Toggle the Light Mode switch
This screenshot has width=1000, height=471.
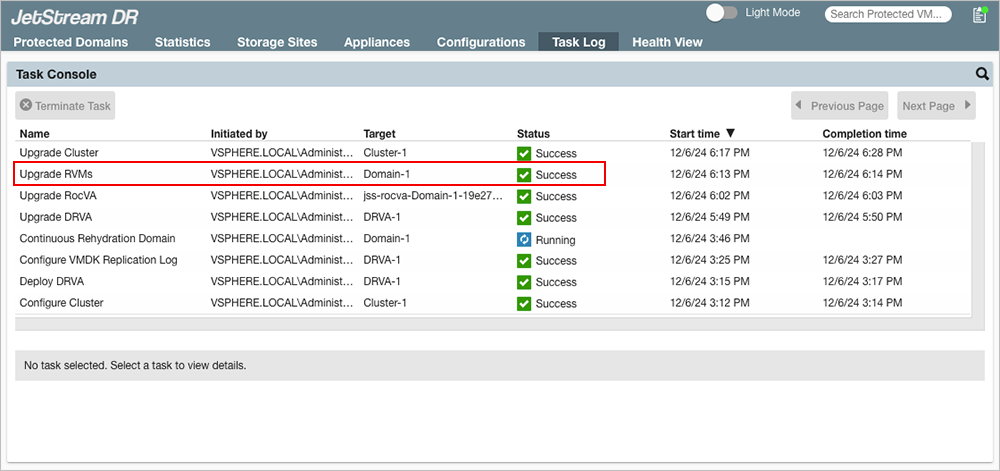[721, 13]
